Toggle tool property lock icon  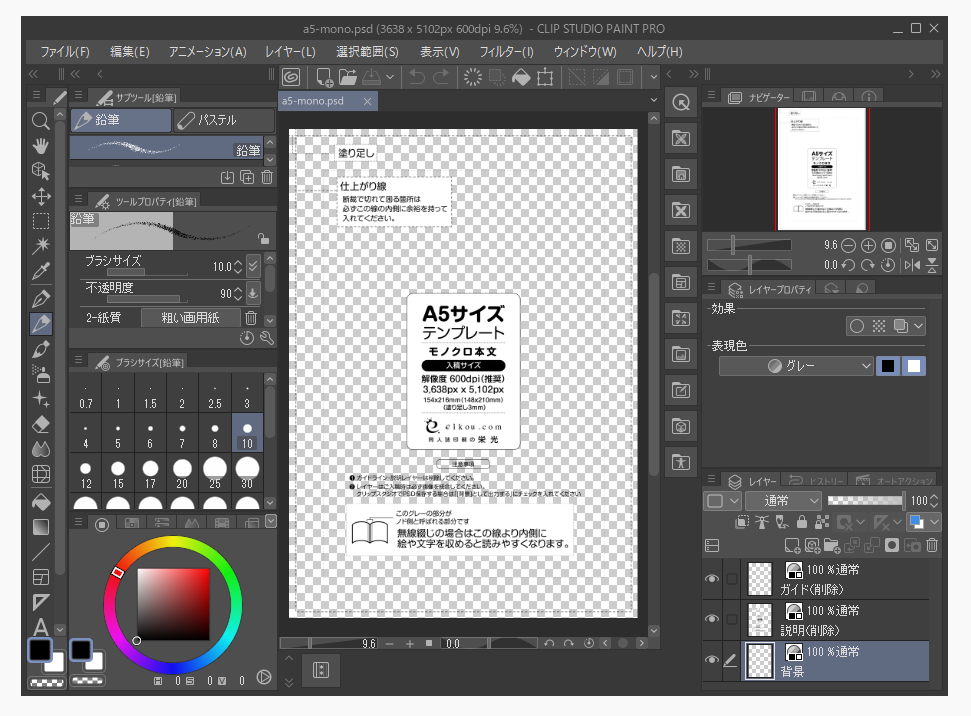[263, 238]
